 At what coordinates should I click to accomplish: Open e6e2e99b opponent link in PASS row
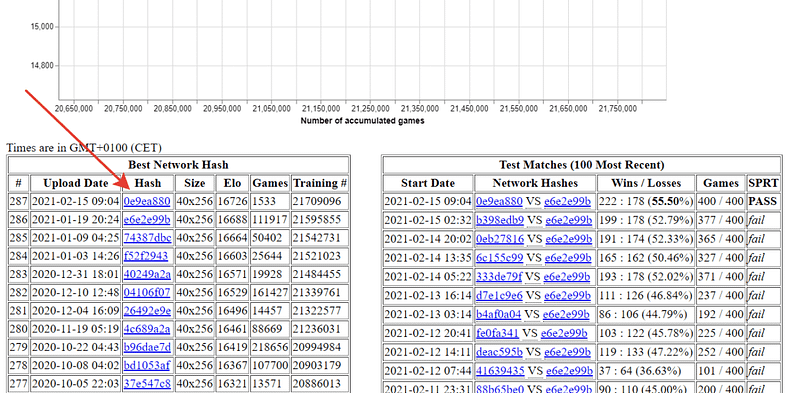pyautogui.click(x=567, y=202)
